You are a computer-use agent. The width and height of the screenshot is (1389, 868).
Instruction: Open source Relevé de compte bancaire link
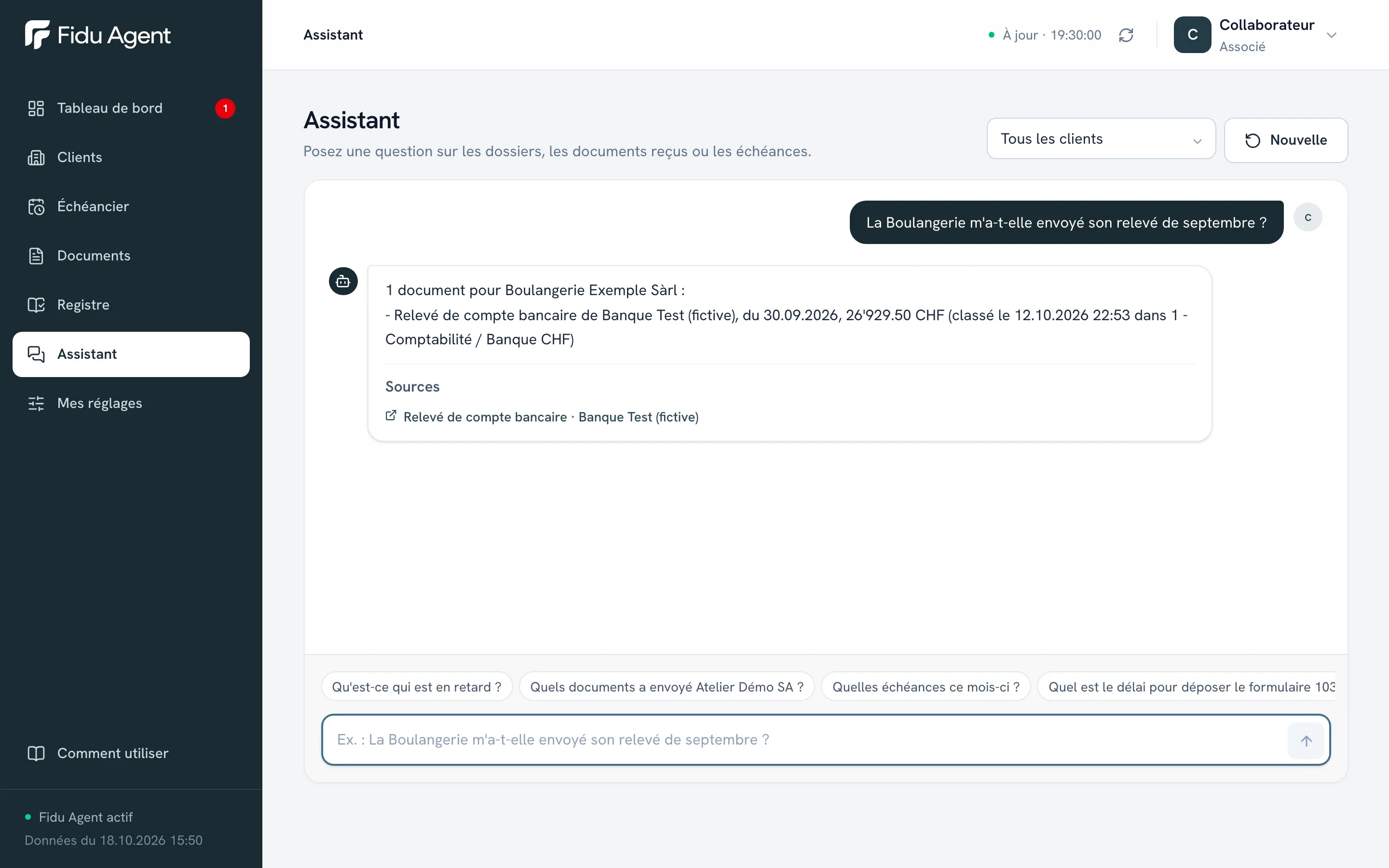click(x=551, y=417)
